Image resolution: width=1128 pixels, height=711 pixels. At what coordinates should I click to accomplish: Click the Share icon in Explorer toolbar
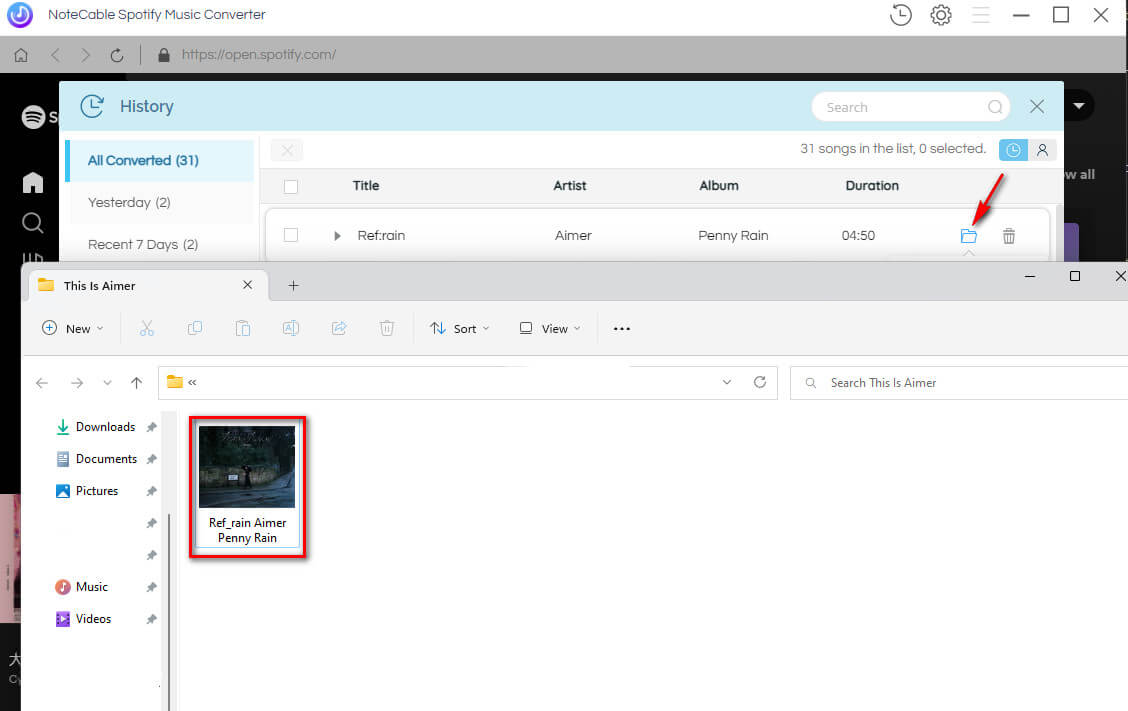pyautogui.click(x=339, y=328)
